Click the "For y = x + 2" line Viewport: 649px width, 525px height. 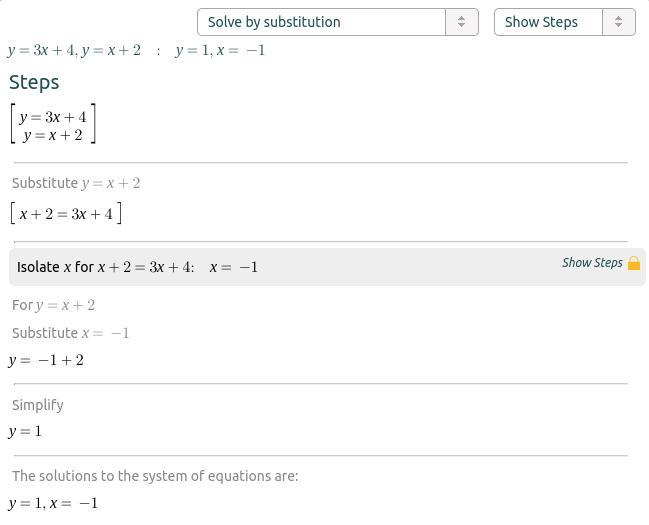click(x=54, y=305)
